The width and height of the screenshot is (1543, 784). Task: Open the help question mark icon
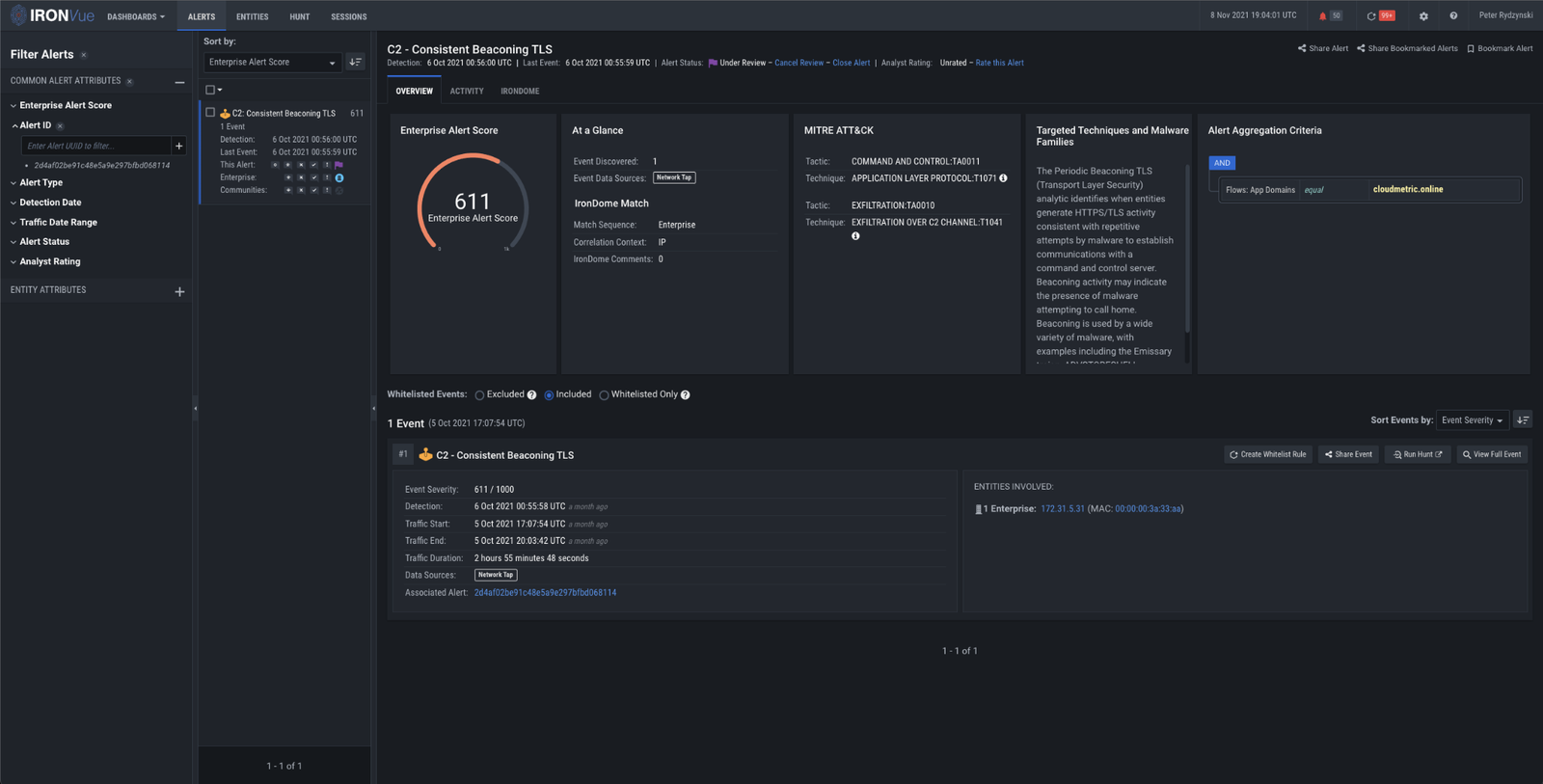(x=1453, y=15)
